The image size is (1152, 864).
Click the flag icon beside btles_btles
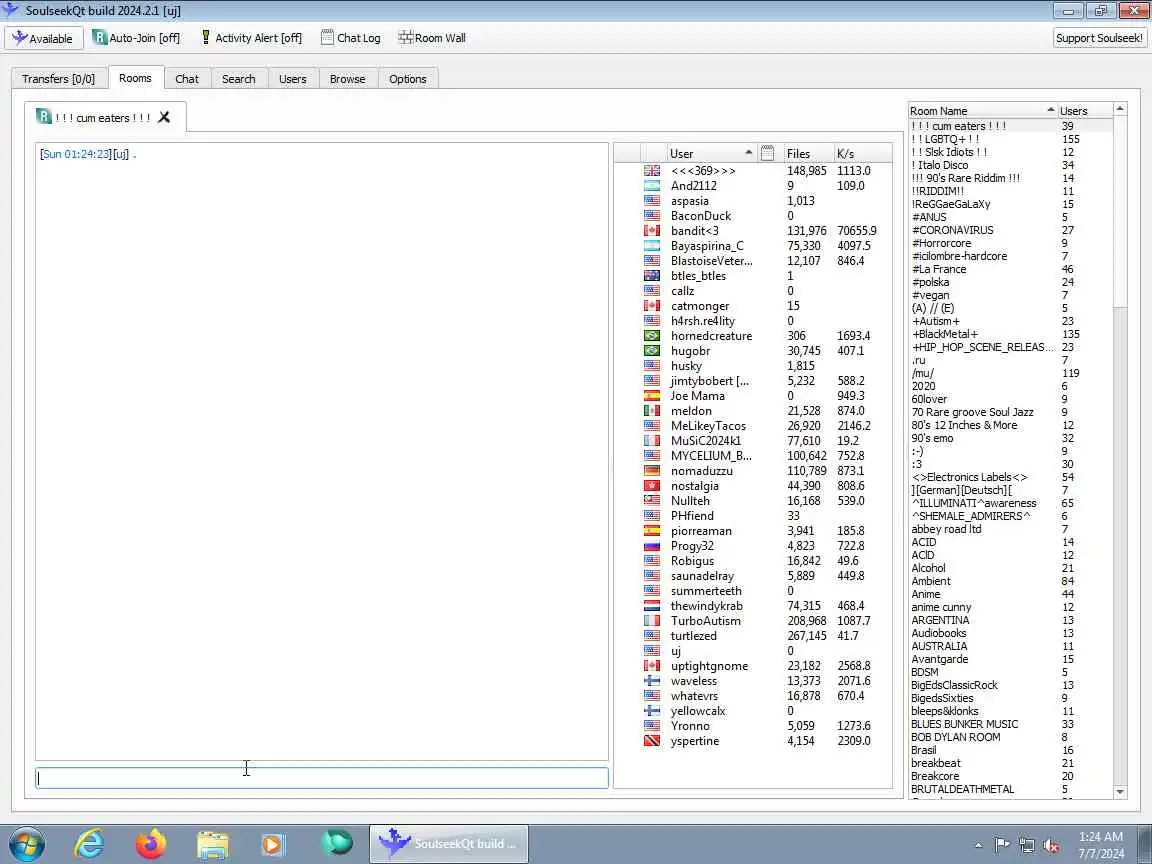coord(652,276)
